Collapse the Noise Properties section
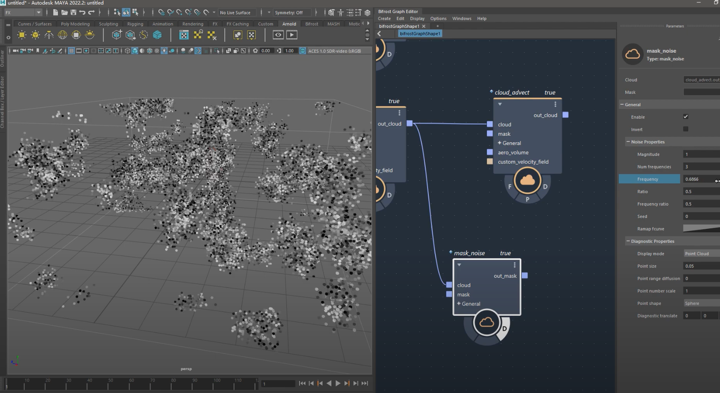 tap(628, 142)
